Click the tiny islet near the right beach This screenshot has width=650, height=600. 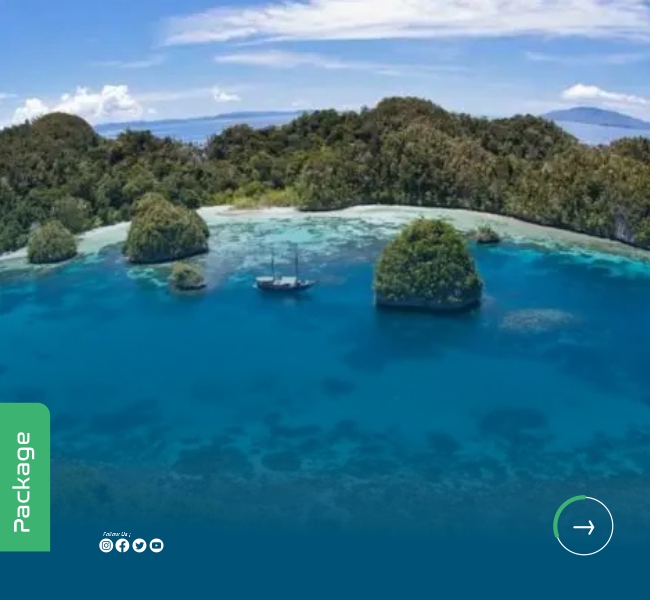click(487, 235)
